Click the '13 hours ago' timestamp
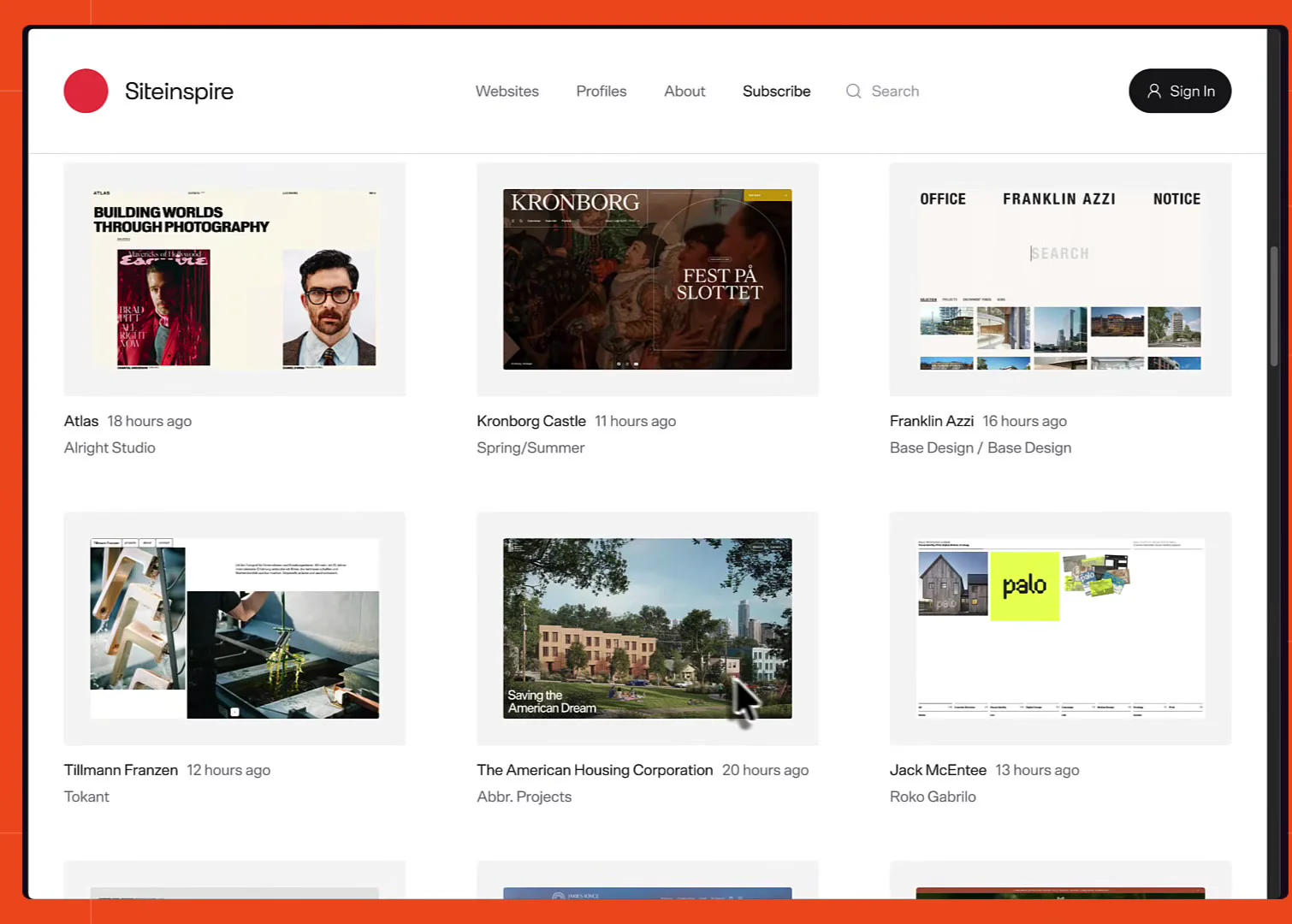This screenshot has width=1292, height=924. coord(1037,770)
